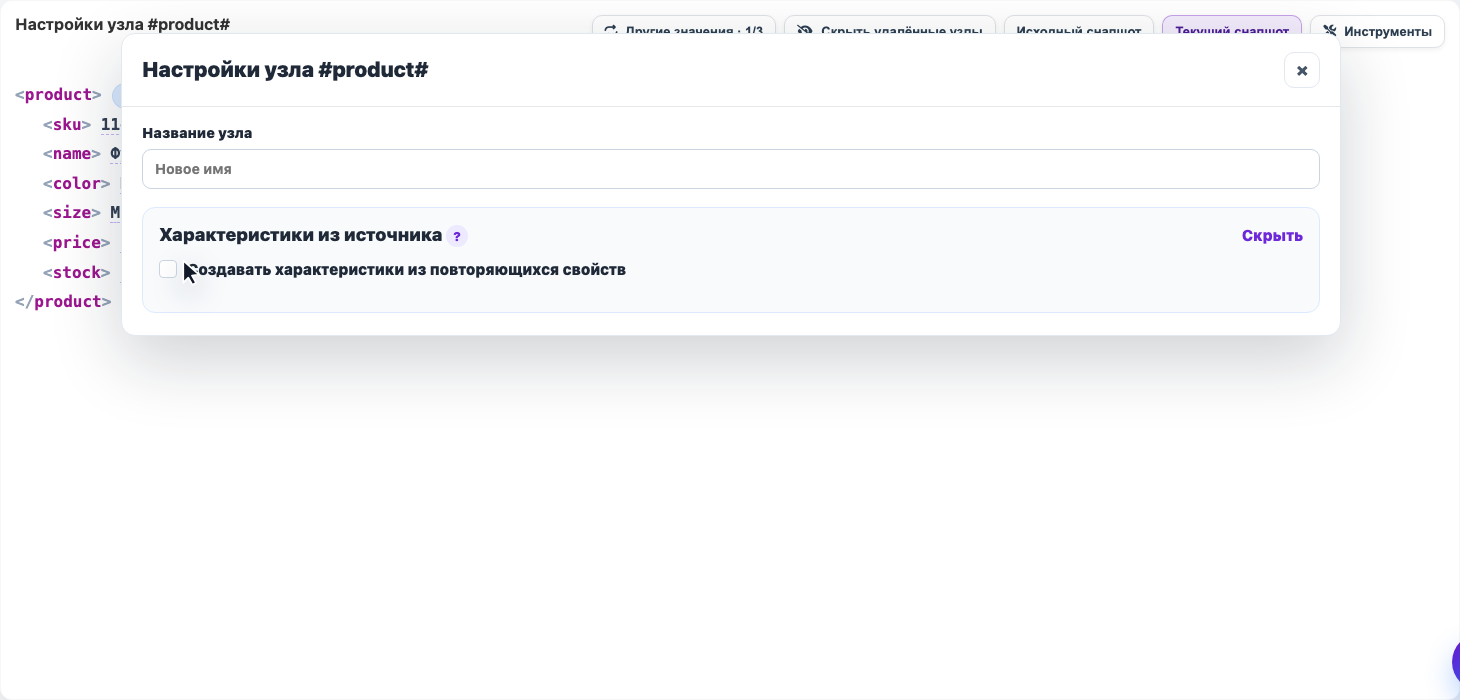Click the Название узла input field

click(x=730, y=169)
